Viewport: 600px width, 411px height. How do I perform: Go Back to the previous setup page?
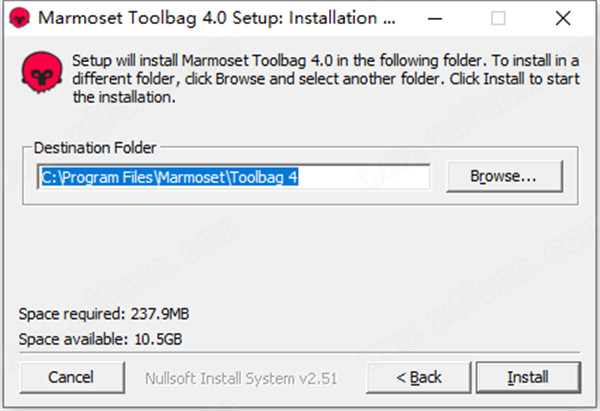click(x=418, y=377)
